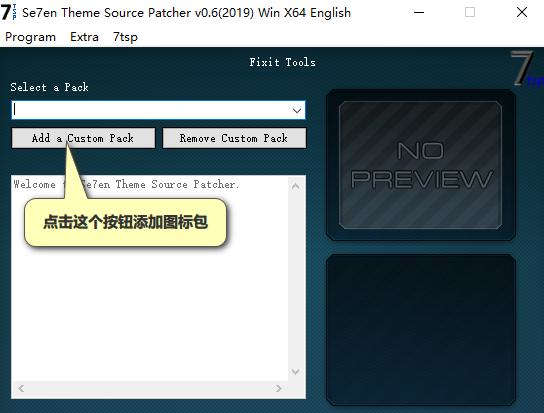Click the Fixit Tools heading

(282, 62)
